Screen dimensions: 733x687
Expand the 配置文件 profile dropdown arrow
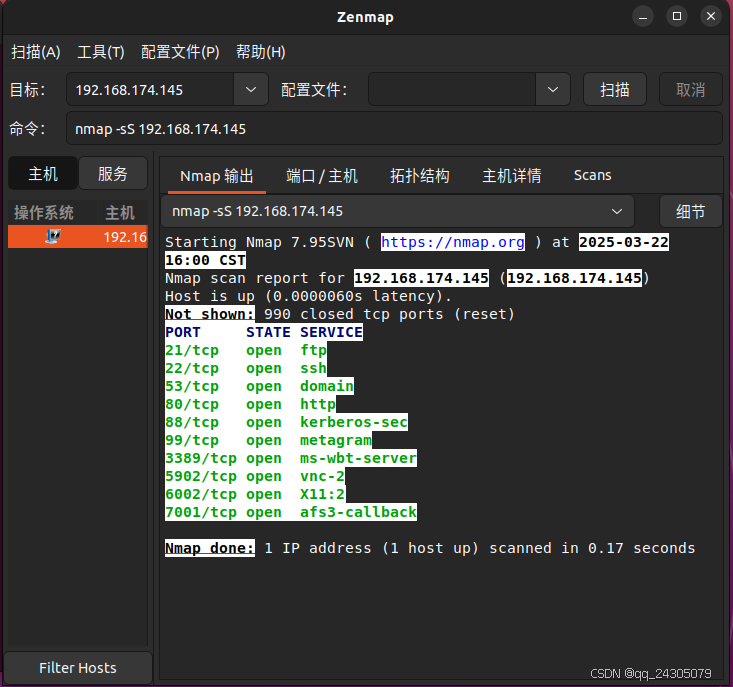click(x=553, y=89)
